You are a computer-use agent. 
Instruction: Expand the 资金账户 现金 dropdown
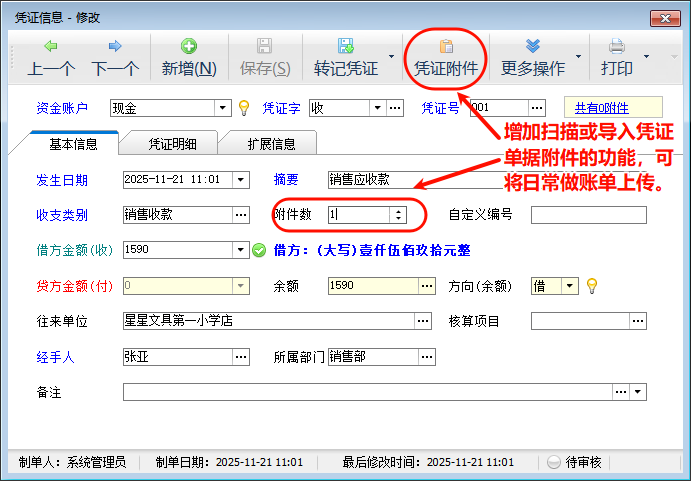pos(223,108)
